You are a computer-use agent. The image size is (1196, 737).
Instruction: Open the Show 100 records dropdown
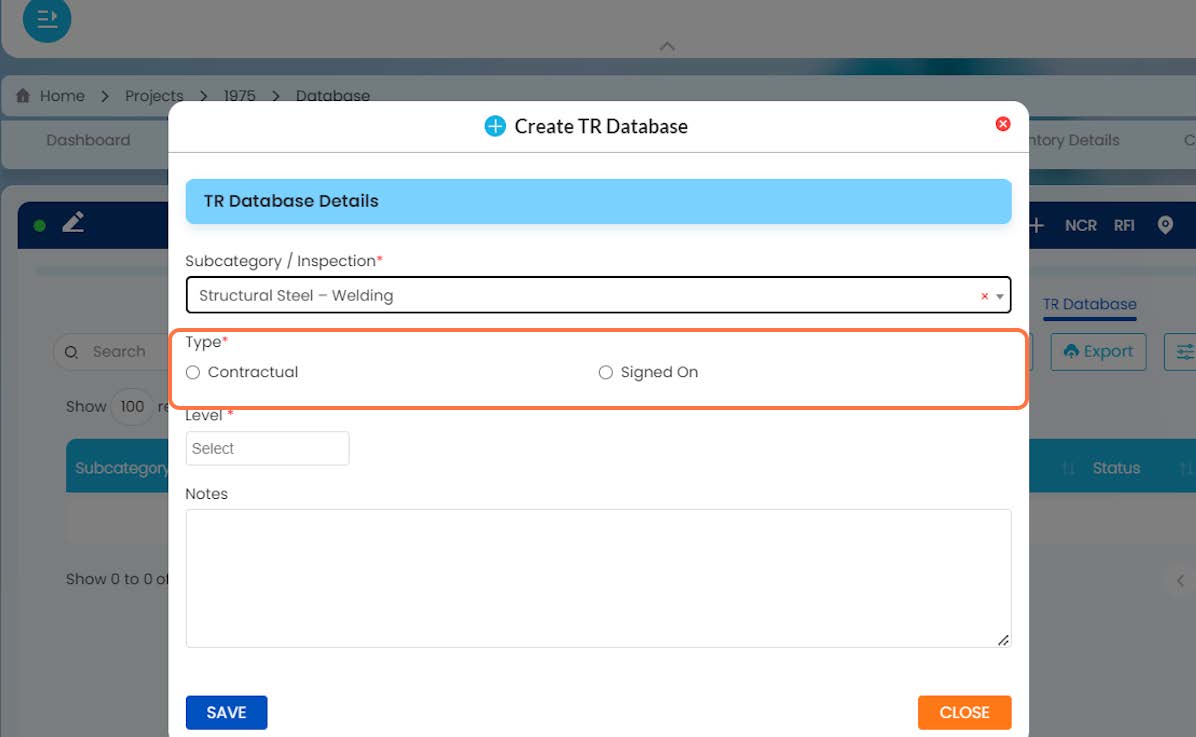coord(131,407)
